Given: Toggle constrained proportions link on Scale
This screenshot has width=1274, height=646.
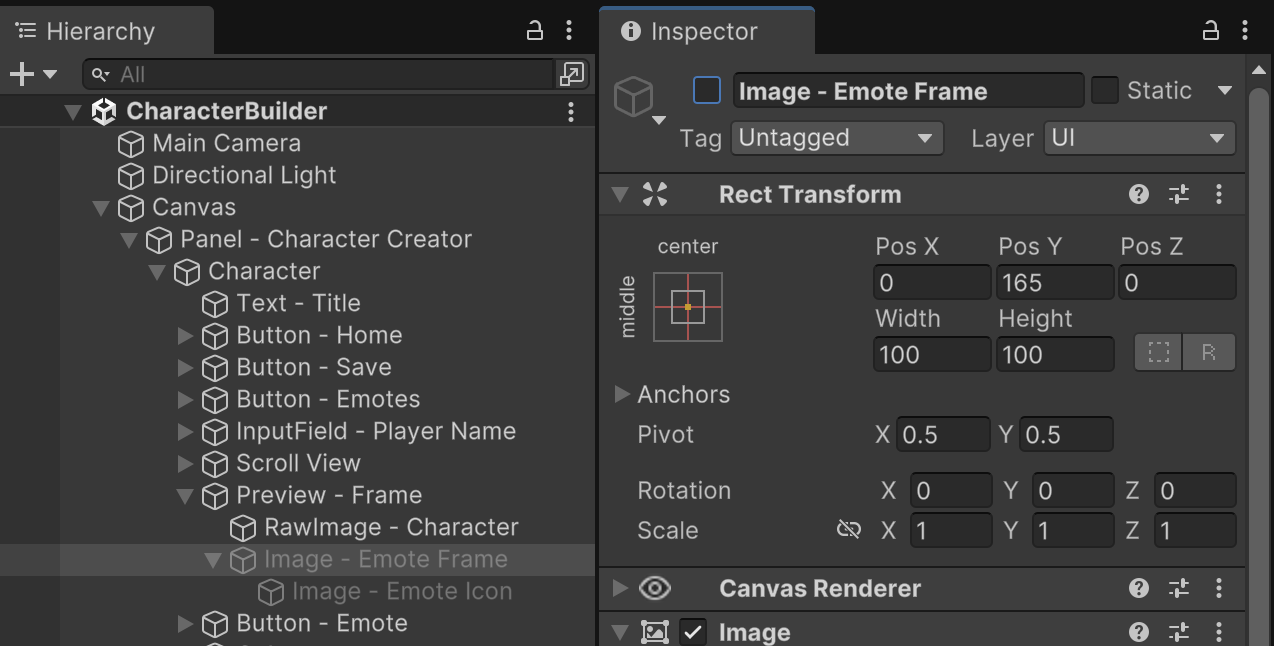Looking at the screenshot, I should [848, 530].
